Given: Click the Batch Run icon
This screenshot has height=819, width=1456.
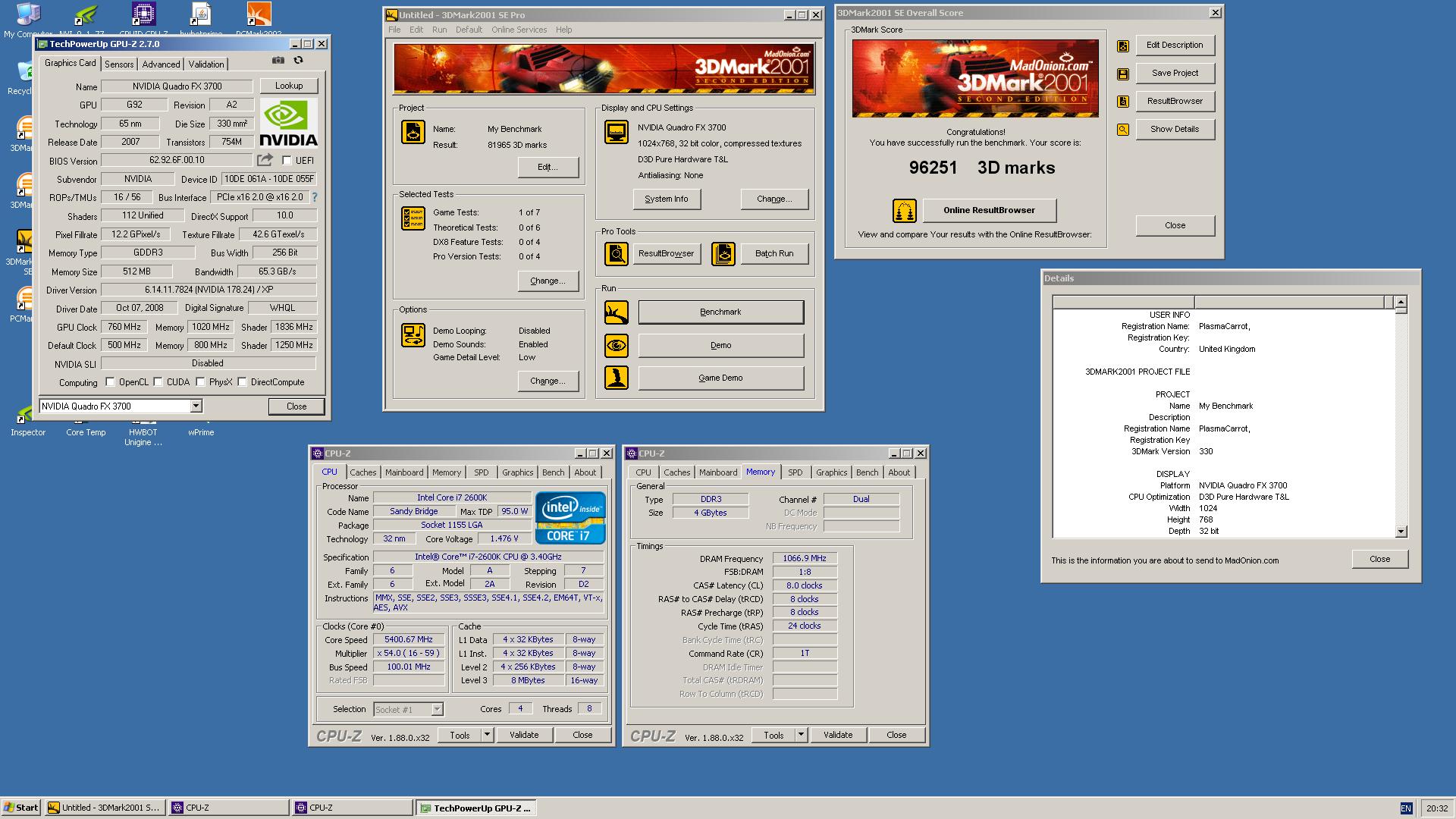Looking at the screenshot, I should [723, 253].
